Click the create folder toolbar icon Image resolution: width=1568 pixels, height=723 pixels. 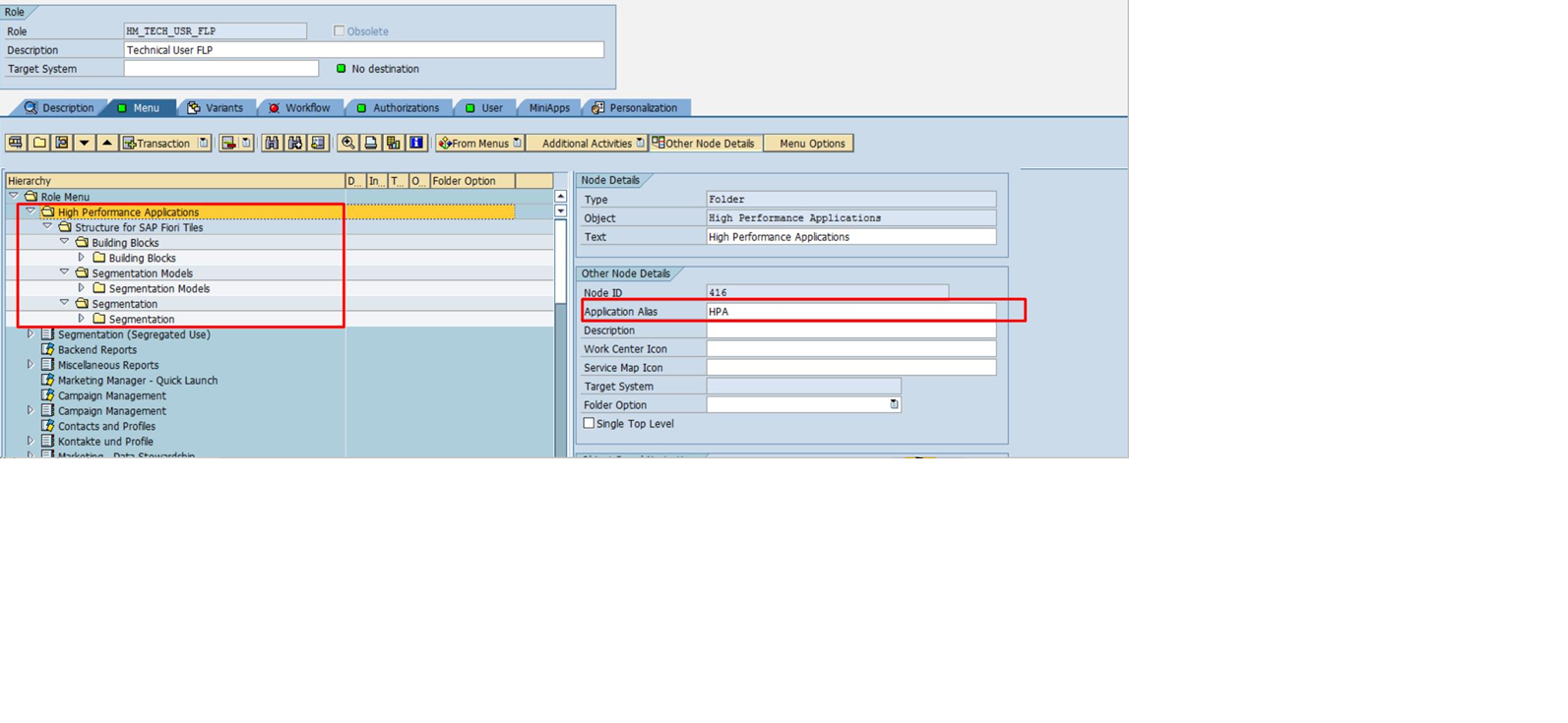click(39, 144)
